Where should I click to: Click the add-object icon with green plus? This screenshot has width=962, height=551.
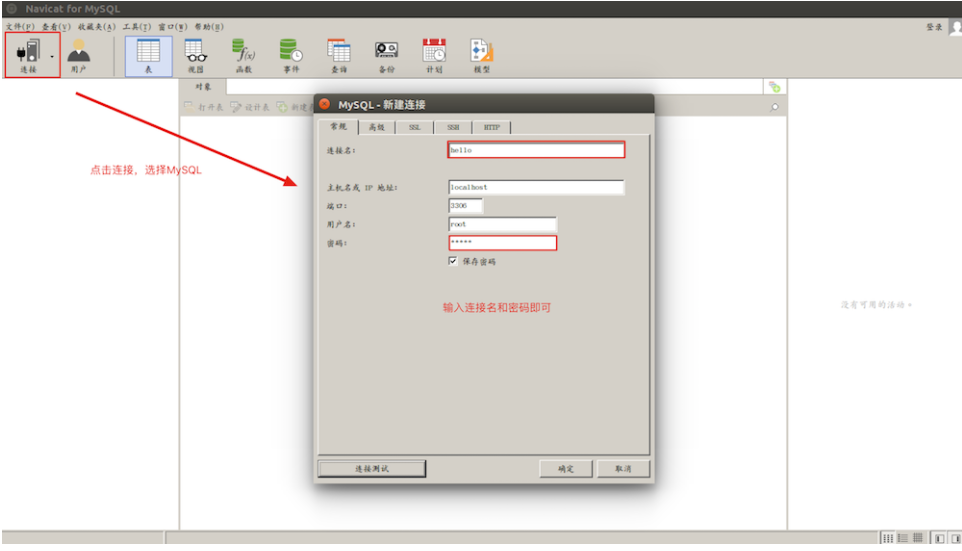[x=775, y=87]
